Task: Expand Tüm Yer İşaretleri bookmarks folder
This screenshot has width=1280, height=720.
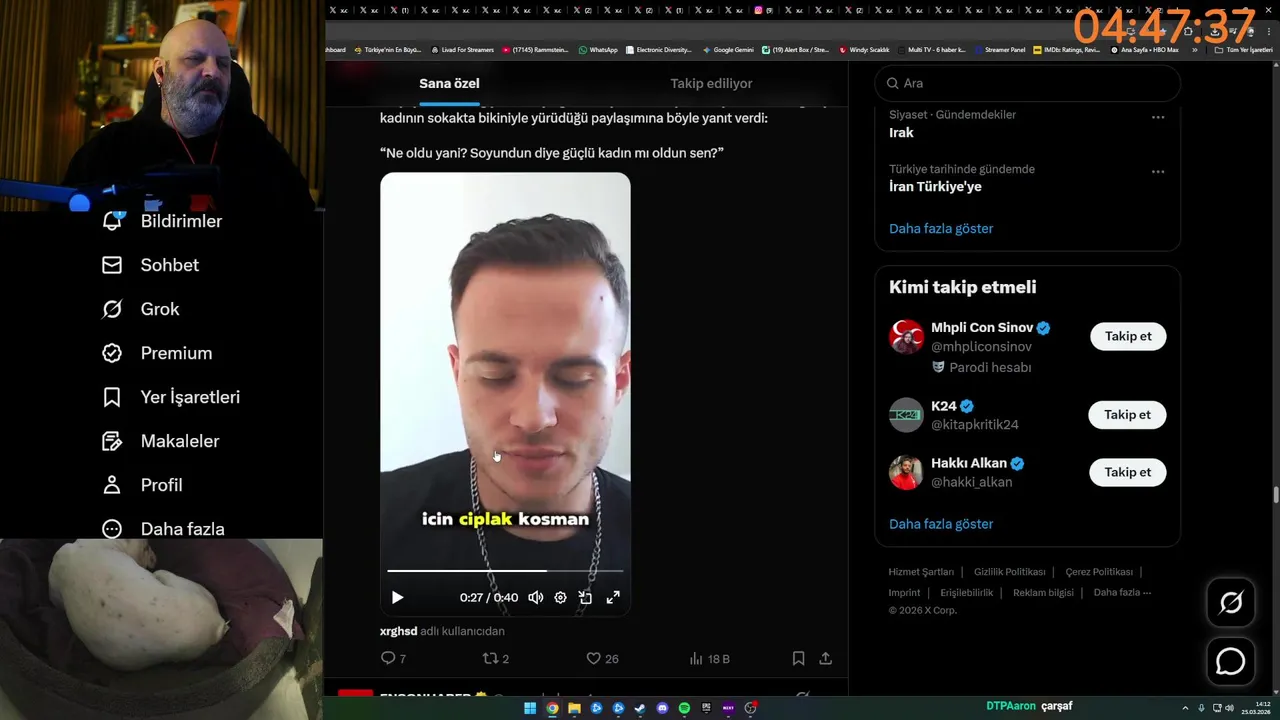Action: (x=1244, y=49)
